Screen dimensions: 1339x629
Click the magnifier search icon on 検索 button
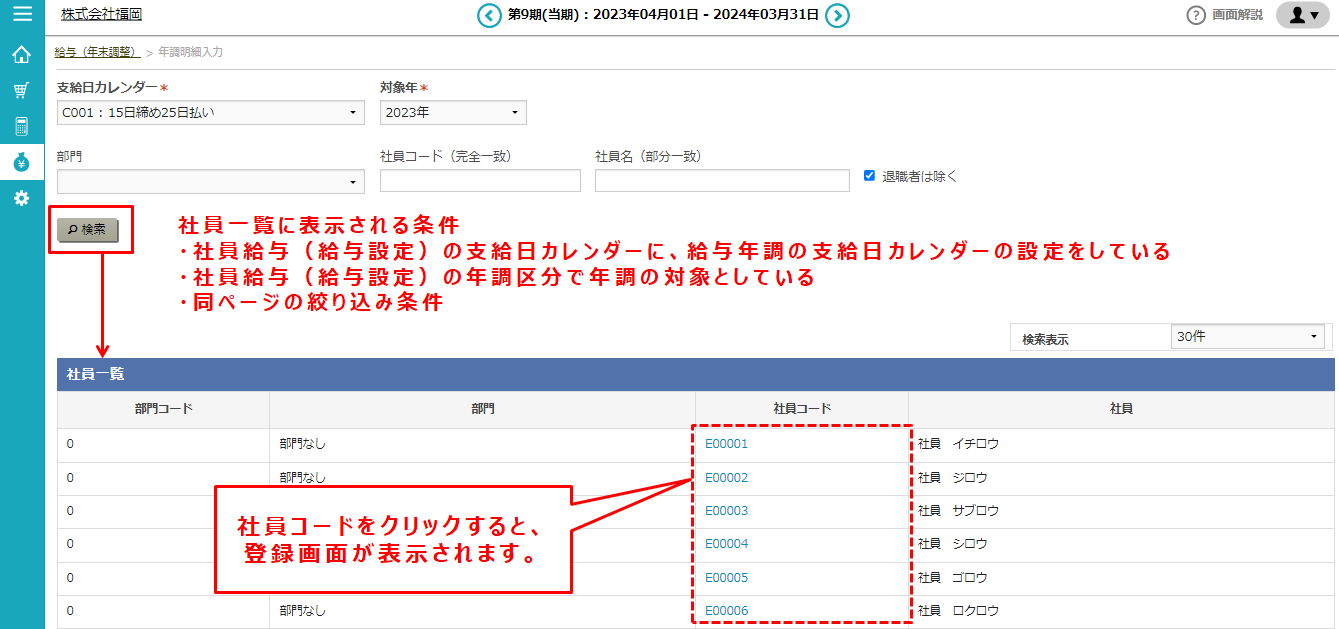(74, 229)
